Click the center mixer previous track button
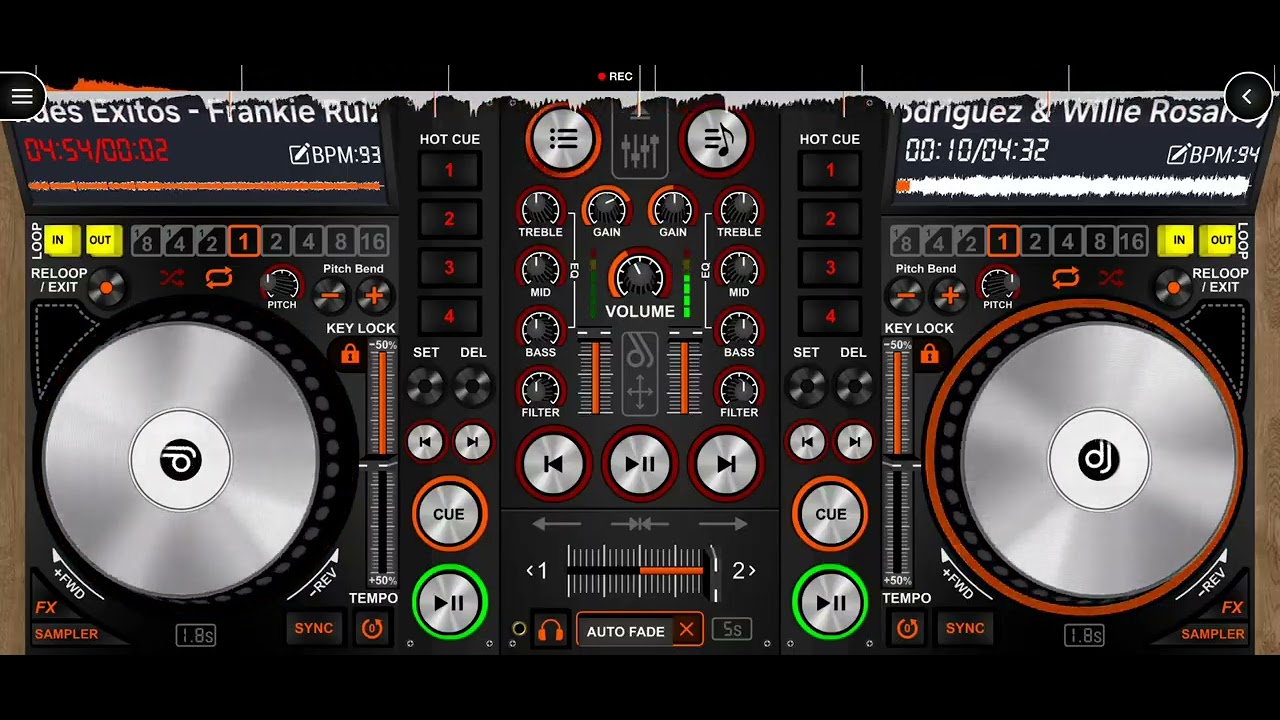The image size is (1280, 720). click(x=553, y=464)
